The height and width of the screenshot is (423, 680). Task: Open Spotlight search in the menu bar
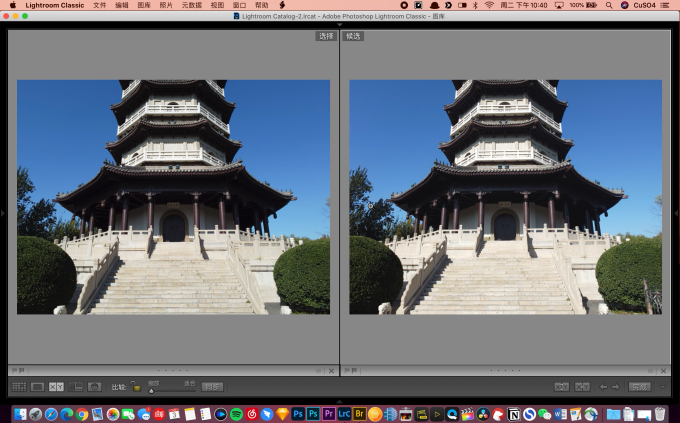tap(609, 5)
